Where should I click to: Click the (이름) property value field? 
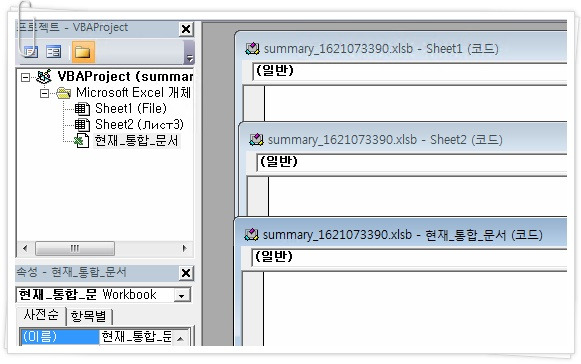point(136,337)
